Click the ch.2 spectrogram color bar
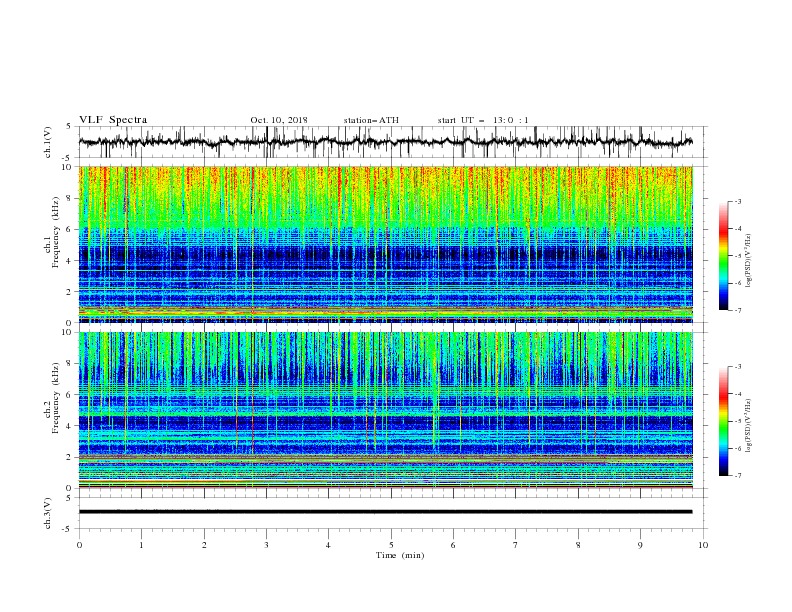This screenshot has height=612, width=792. 723,421
